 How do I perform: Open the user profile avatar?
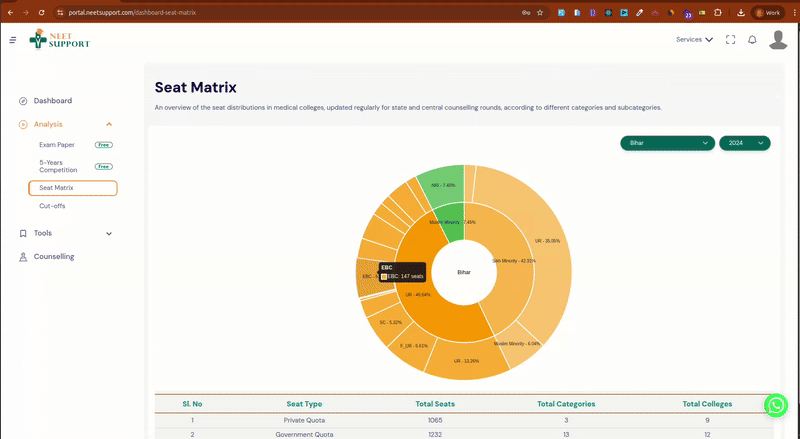(x=778, y=40)
